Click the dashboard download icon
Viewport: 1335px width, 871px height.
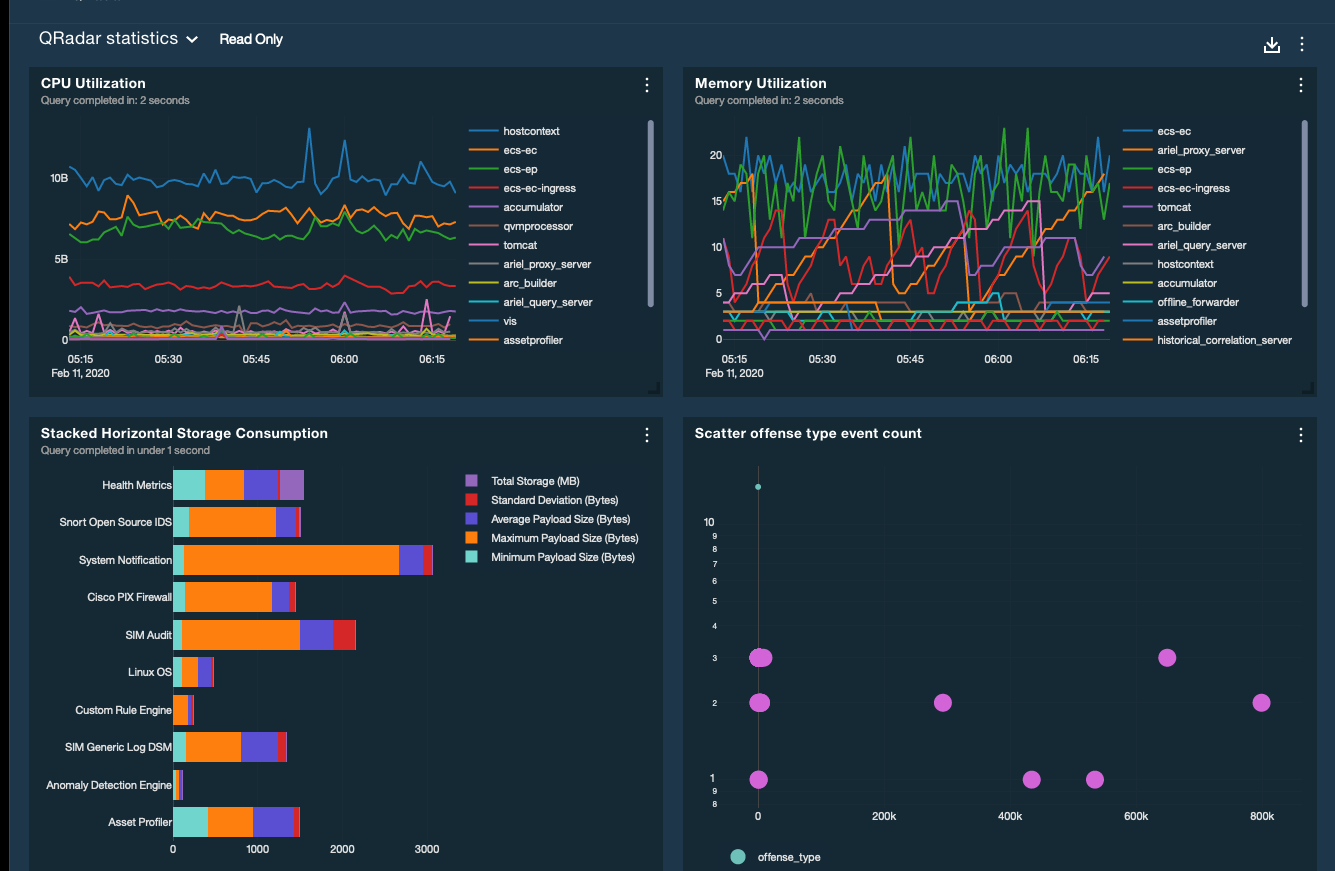pos(1271,44)
